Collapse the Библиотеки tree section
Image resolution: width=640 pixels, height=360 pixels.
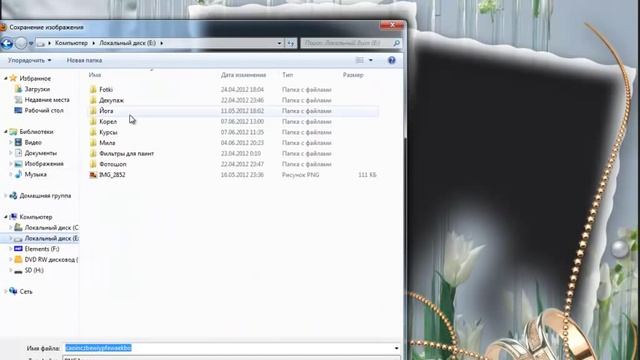(x=6, y=132)
